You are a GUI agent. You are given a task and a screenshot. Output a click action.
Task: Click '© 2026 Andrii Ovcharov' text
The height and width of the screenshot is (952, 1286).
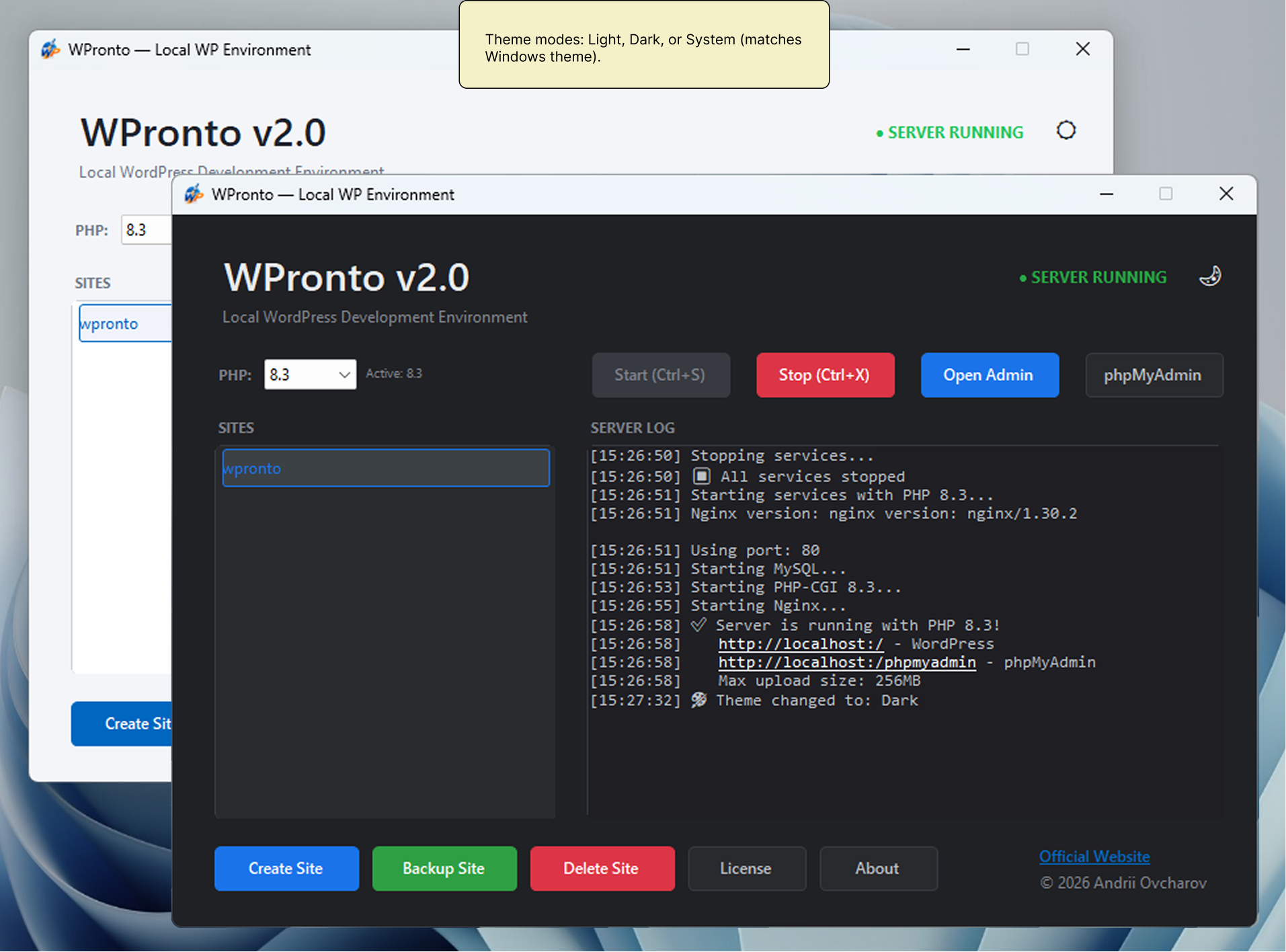[1123, 882]
